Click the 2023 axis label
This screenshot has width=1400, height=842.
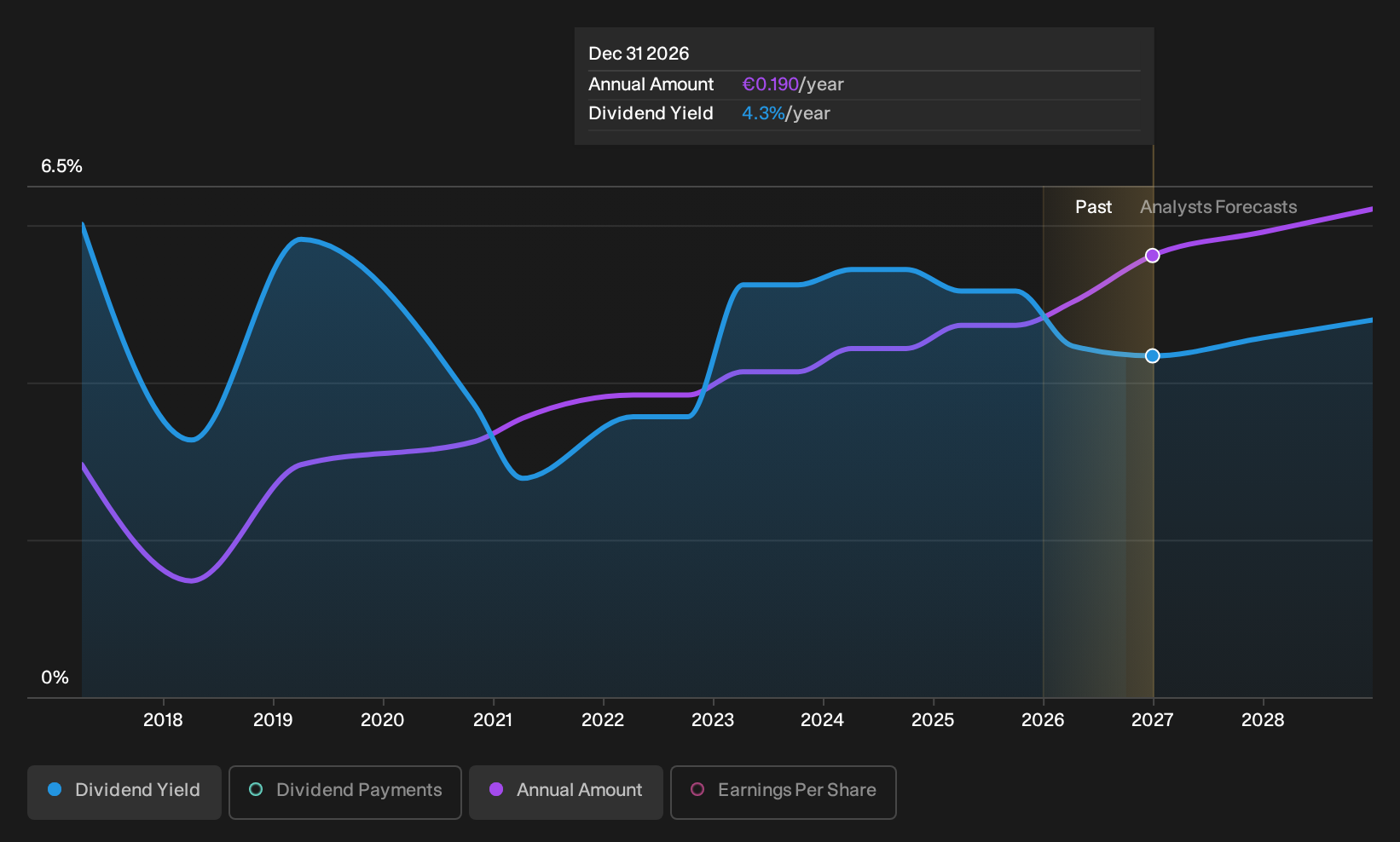tap(713, 720)
